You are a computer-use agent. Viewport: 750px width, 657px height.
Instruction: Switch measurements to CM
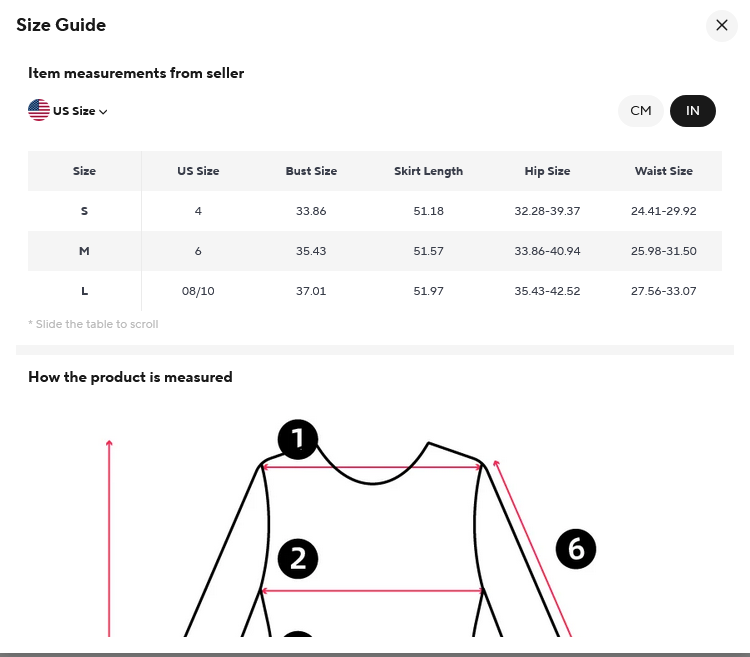click(641, 111)
